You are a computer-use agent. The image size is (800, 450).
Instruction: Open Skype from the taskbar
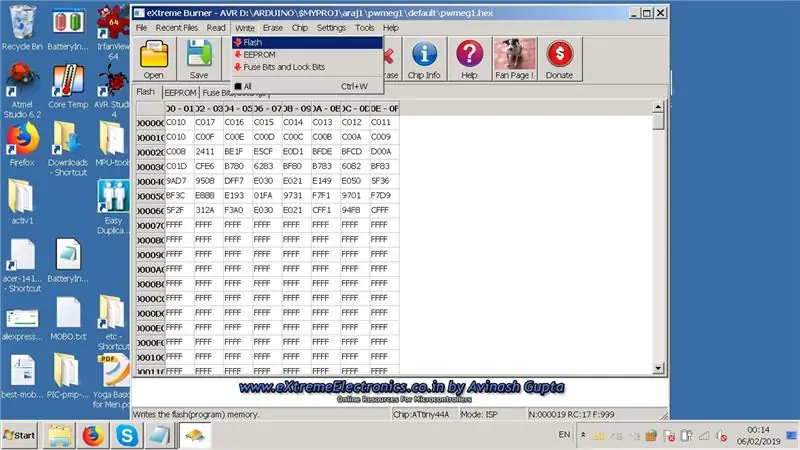[x=127, y=436]
